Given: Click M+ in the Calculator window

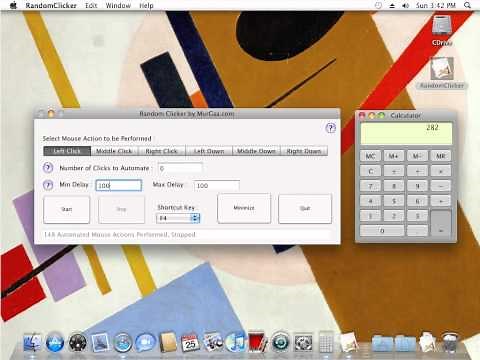Looking at the screenshot, I should click(x=394, y=156).
